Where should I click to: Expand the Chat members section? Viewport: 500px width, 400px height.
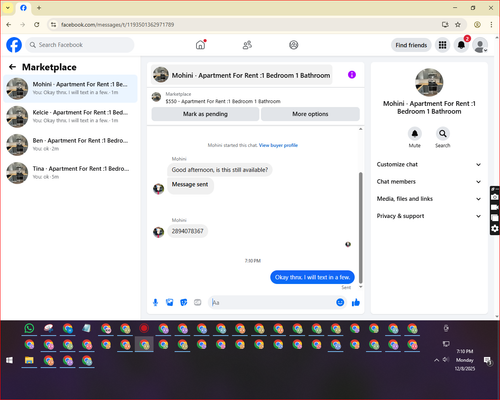coord(429,182)
